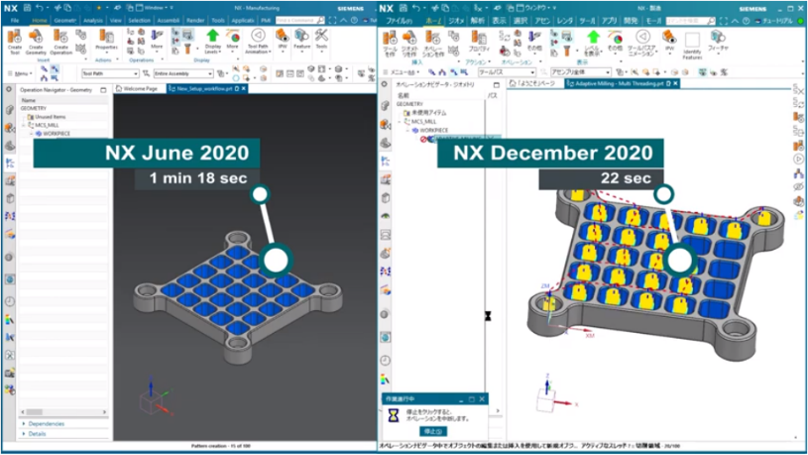The width and height of the screenshot is (808, 455).
Task: Open Properties in the English NX ribbon
Action: point(106,40)
